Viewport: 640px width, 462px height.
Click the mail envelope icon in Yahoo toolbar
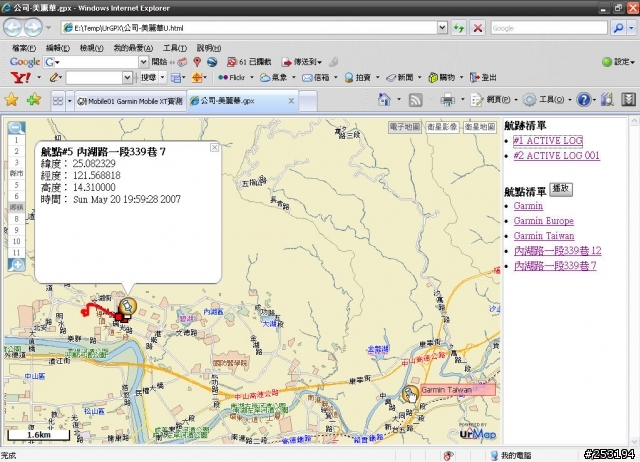pos(307,78)
